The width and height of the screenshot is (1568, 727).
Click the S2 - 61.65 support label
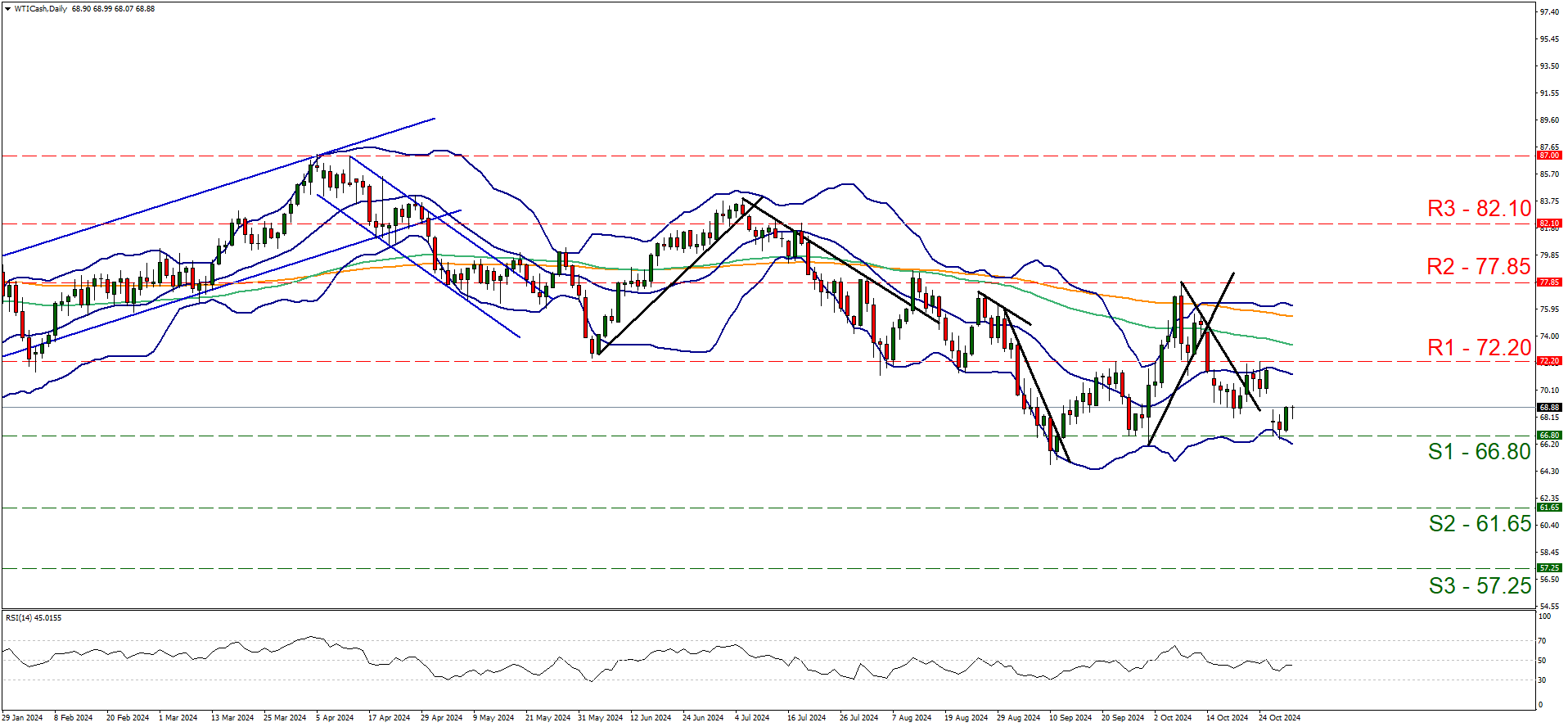pyautogui.click(x=1479, y=524)
